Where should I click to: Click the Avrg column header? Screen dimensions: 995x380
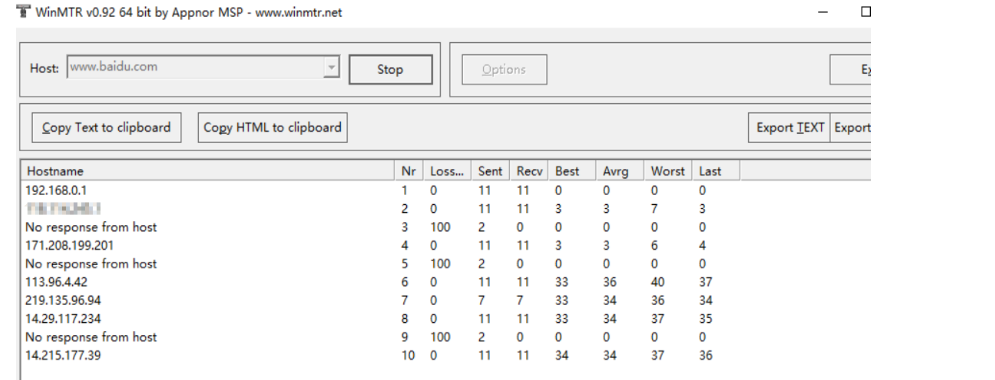619,171
